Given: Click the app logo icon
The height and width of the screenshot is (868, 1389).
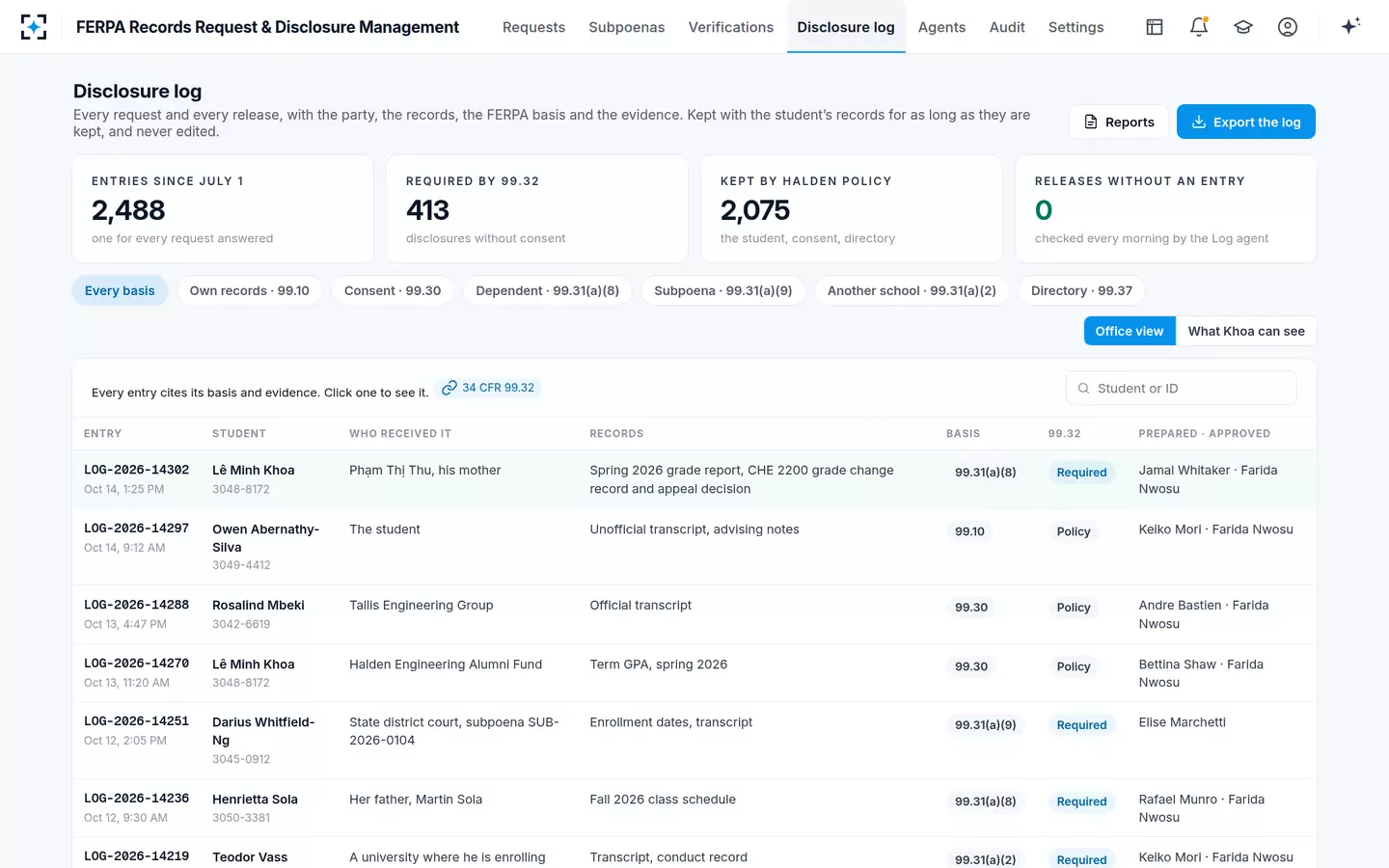Looking at the screenshot, I should pos(34,27).
